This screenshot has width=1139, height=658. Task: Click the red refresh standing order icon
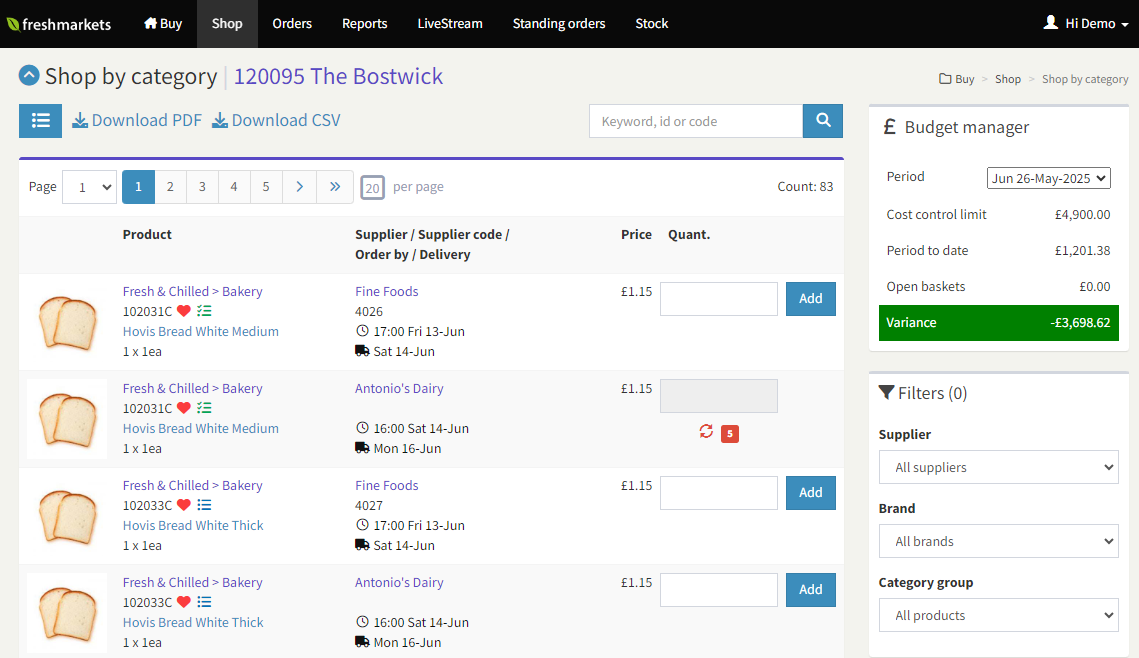(x=706, y=432)
